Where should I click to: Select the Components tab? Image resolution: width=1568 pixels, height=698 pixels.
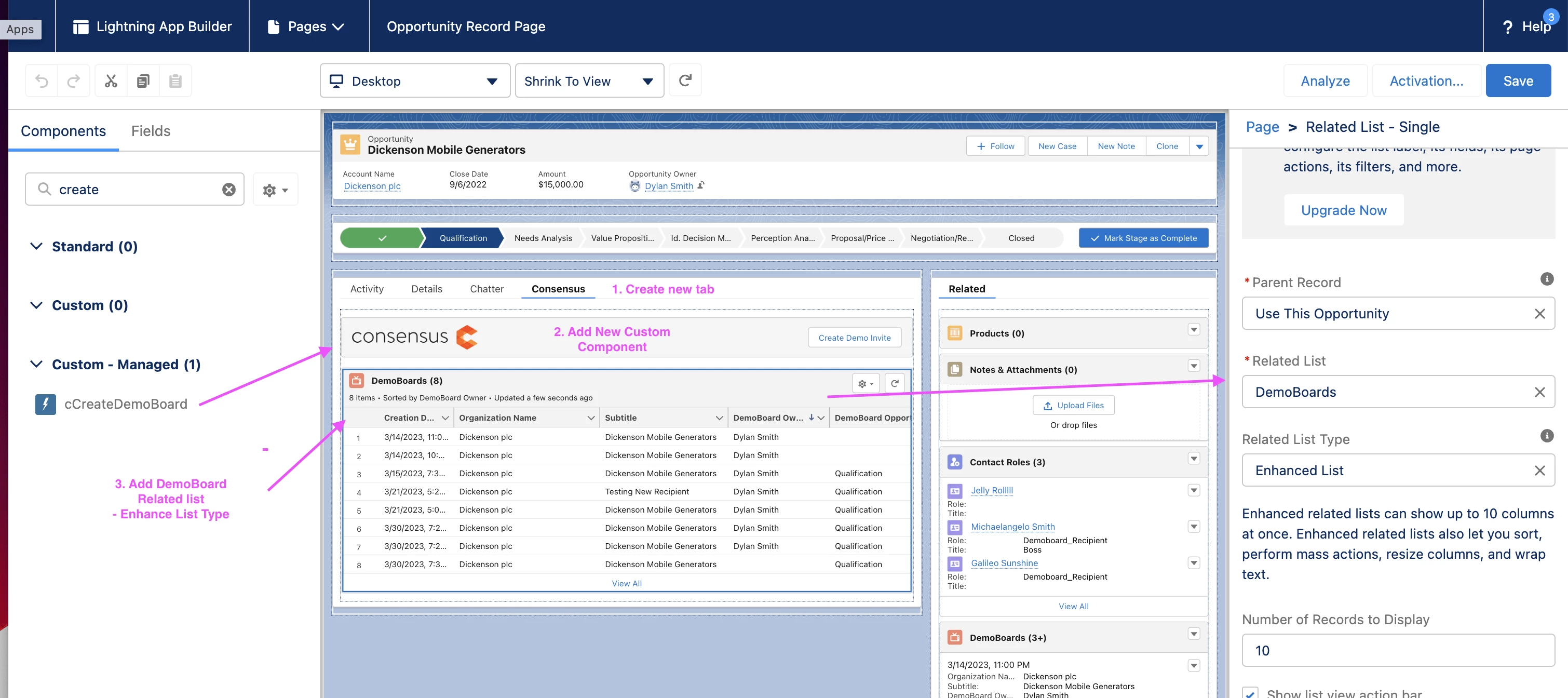tap(63, 131)
